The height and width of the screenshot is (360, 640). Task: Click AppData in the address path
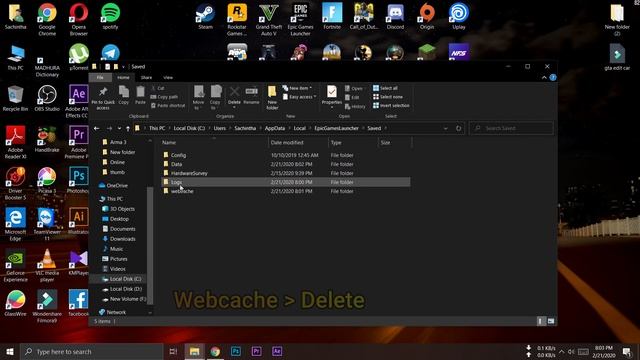(x=275, y=128)
